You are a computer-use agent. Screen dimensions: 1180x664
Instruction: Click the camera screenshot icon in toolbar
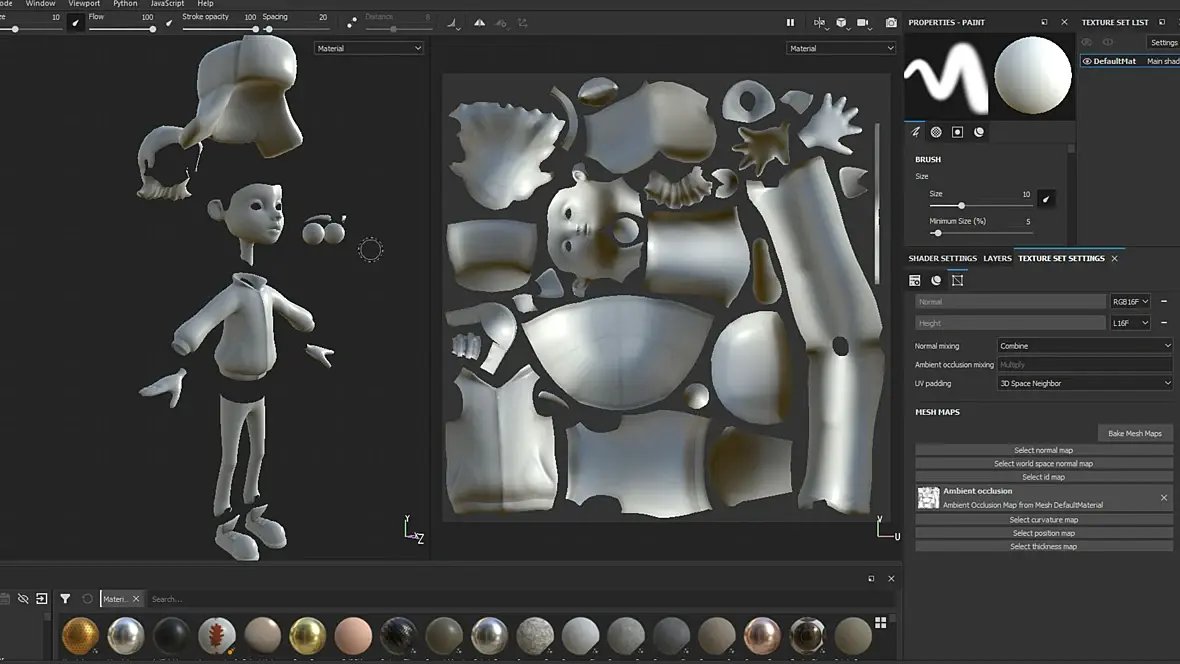click(x=891, y=22)
